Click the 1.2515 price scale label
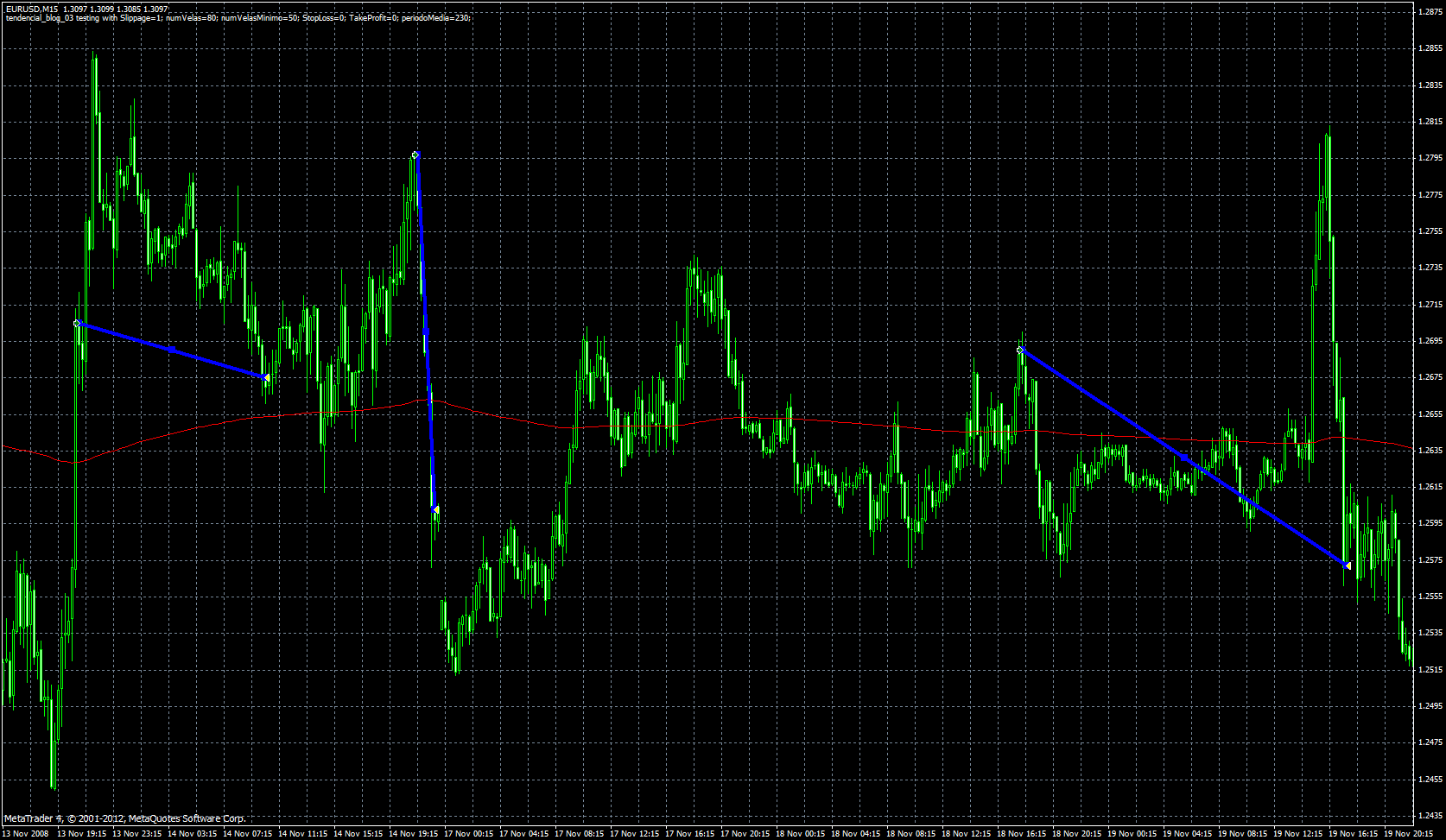The height and width of the screenshot is (840, 1446). point(1431,669)
